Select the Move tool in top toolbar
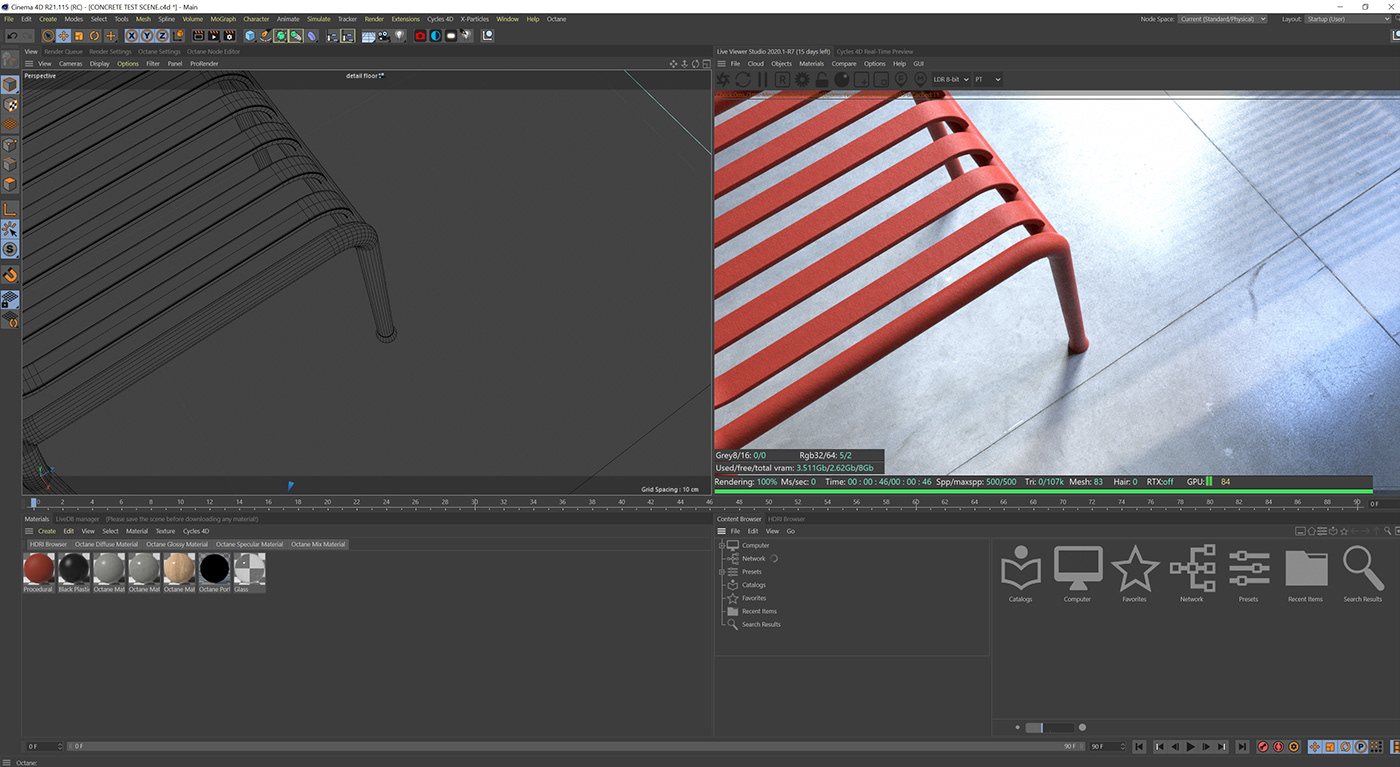This screenshot has width=1400, height=767. tap(63, 36)
